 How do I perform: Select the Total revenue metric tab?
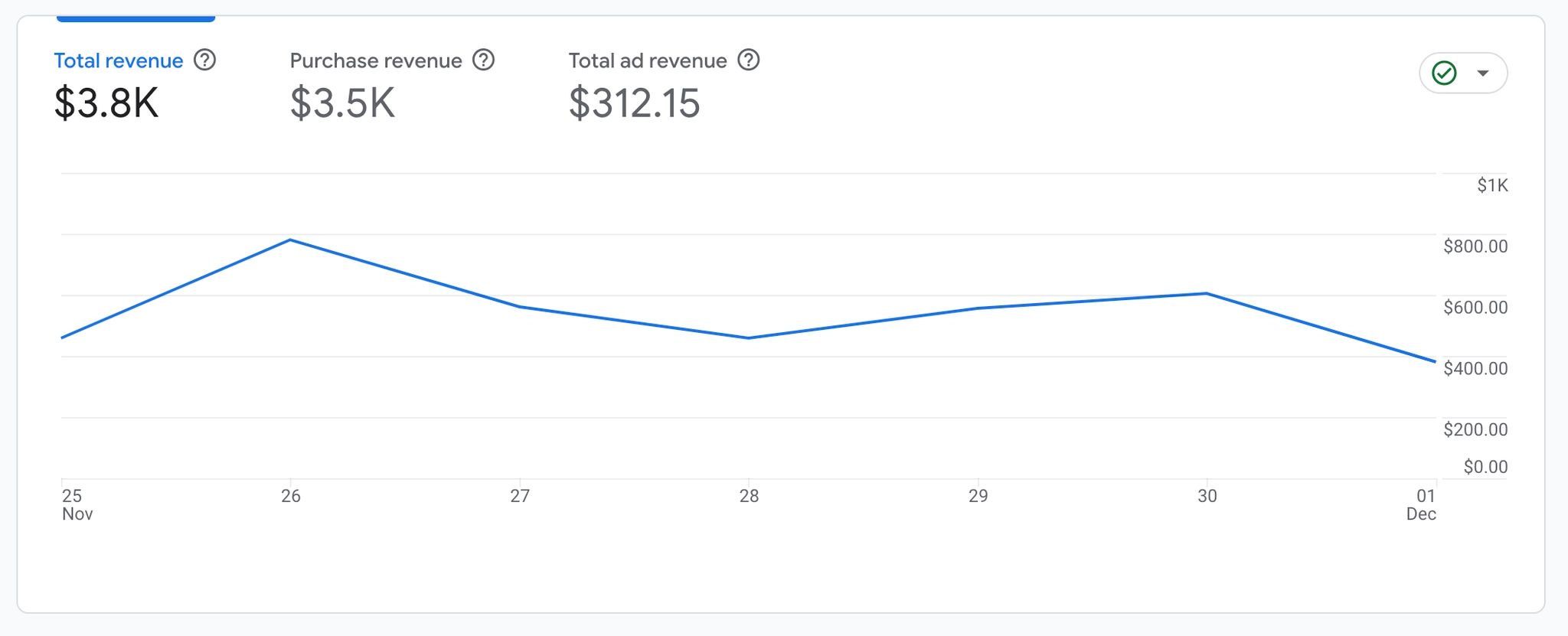point(119,60)
